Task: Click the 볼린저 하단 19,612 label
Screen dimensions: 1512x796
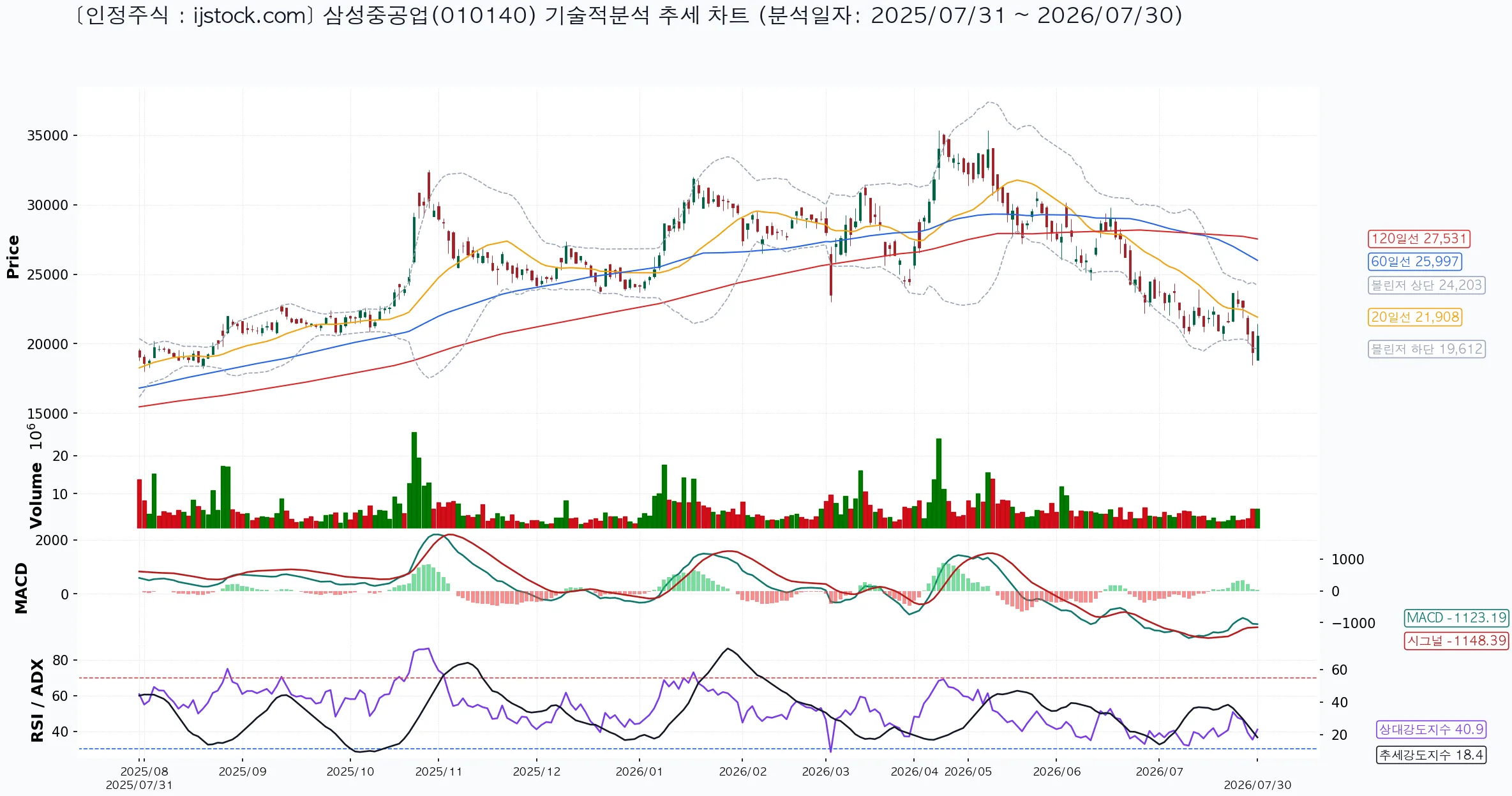Action: (1426, 349)
